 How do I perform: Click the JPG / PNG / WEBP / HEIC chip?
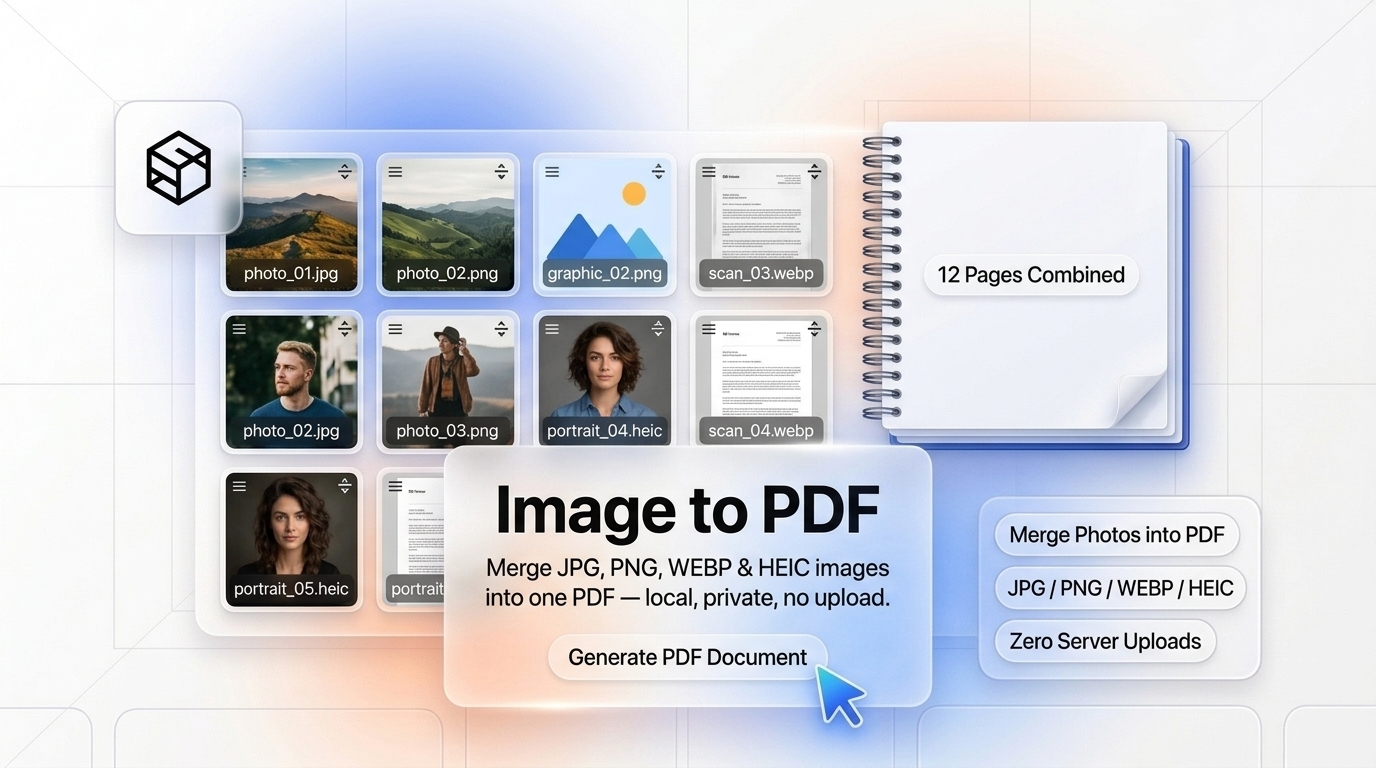(1121, 588)
